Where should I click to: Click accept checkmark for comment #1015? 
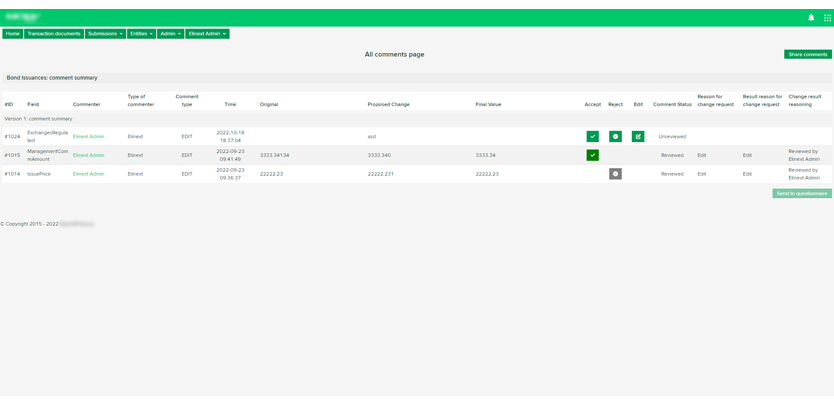tap(593, 155)
